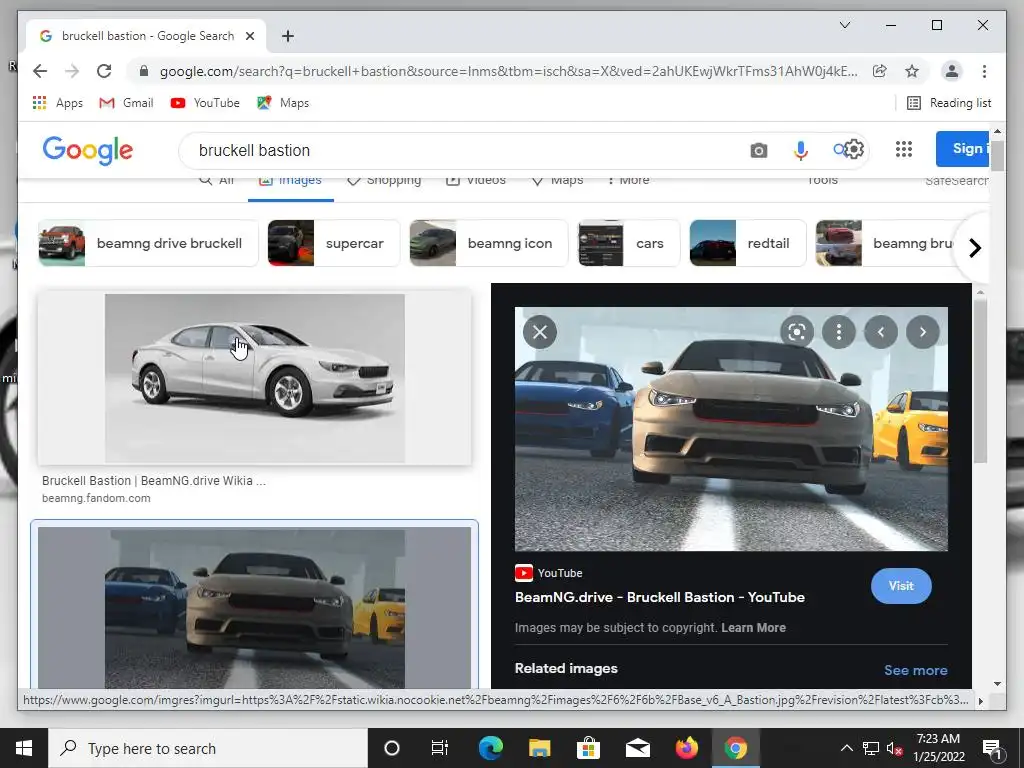Open preview panel three-dot options
Viewport: 1024px width, 768px height.
click(x=839, y=332)
